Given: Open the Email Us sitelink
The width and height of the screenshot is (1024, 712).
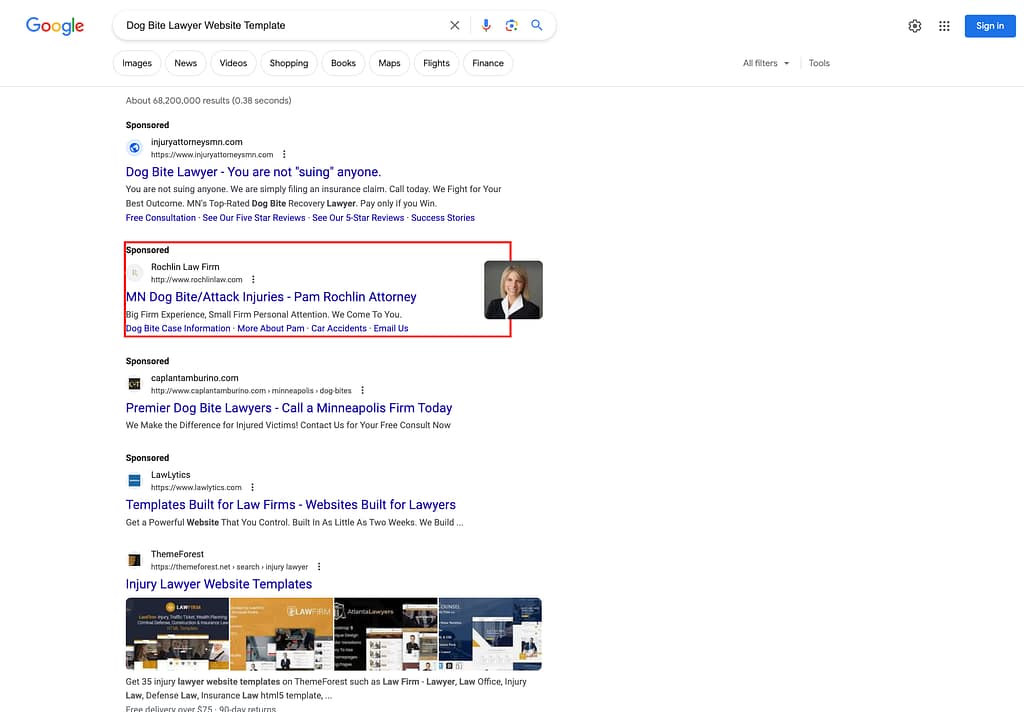Looking at the screenshot, I should coord(391,329).
